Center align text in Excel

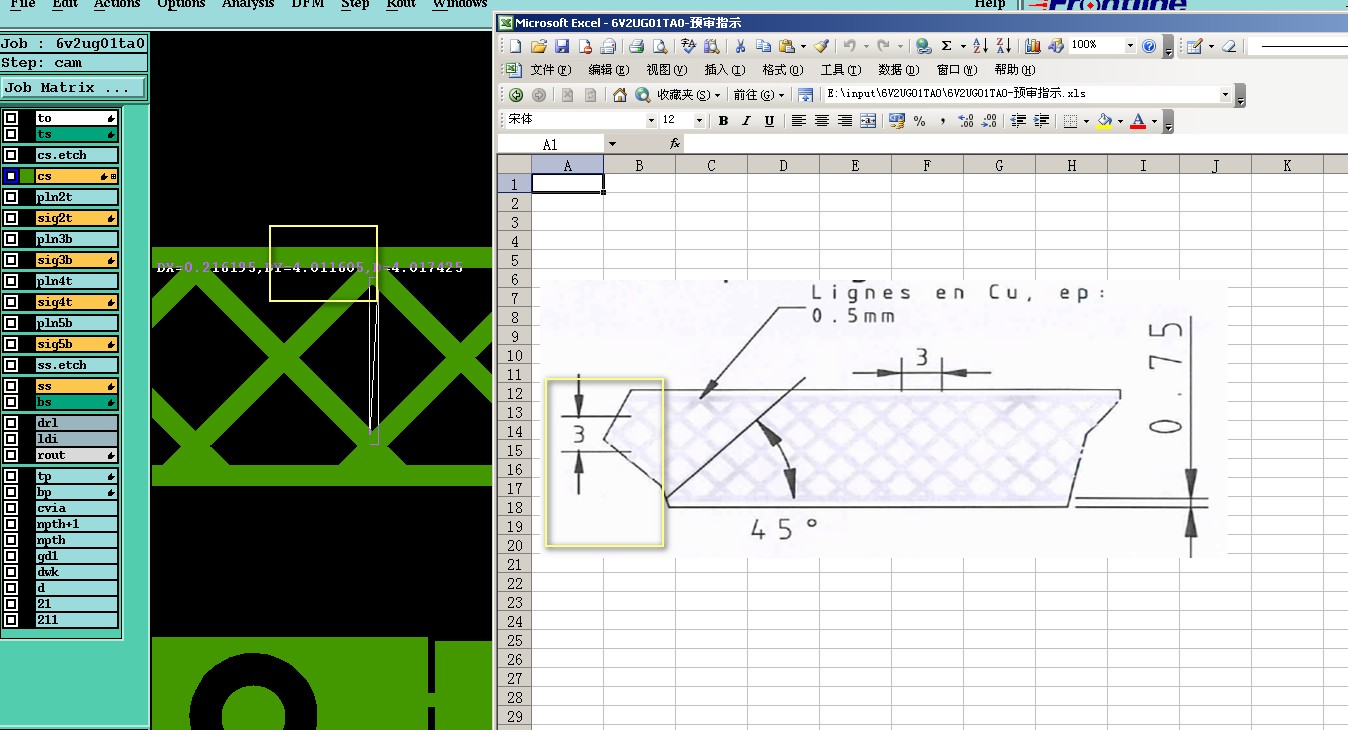[x=821, y=121]
